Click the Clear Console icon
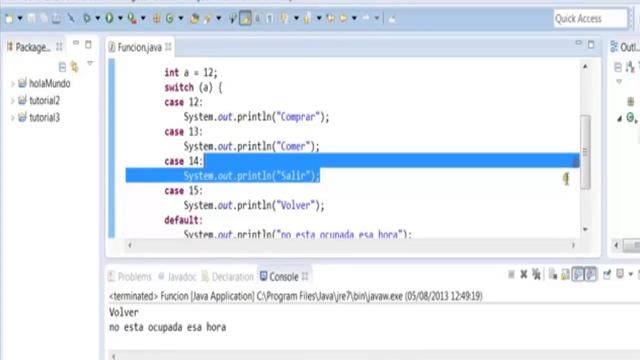 tap(553, 275)
